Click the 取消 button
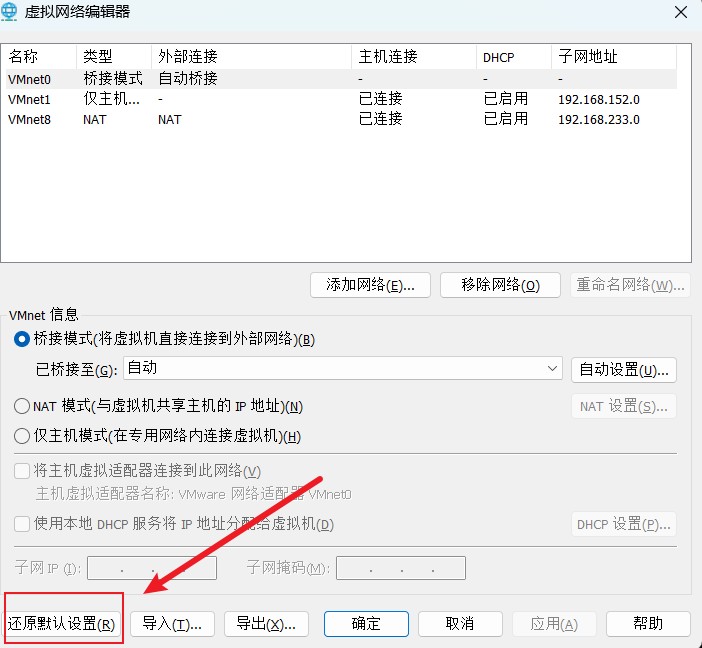 460,624
